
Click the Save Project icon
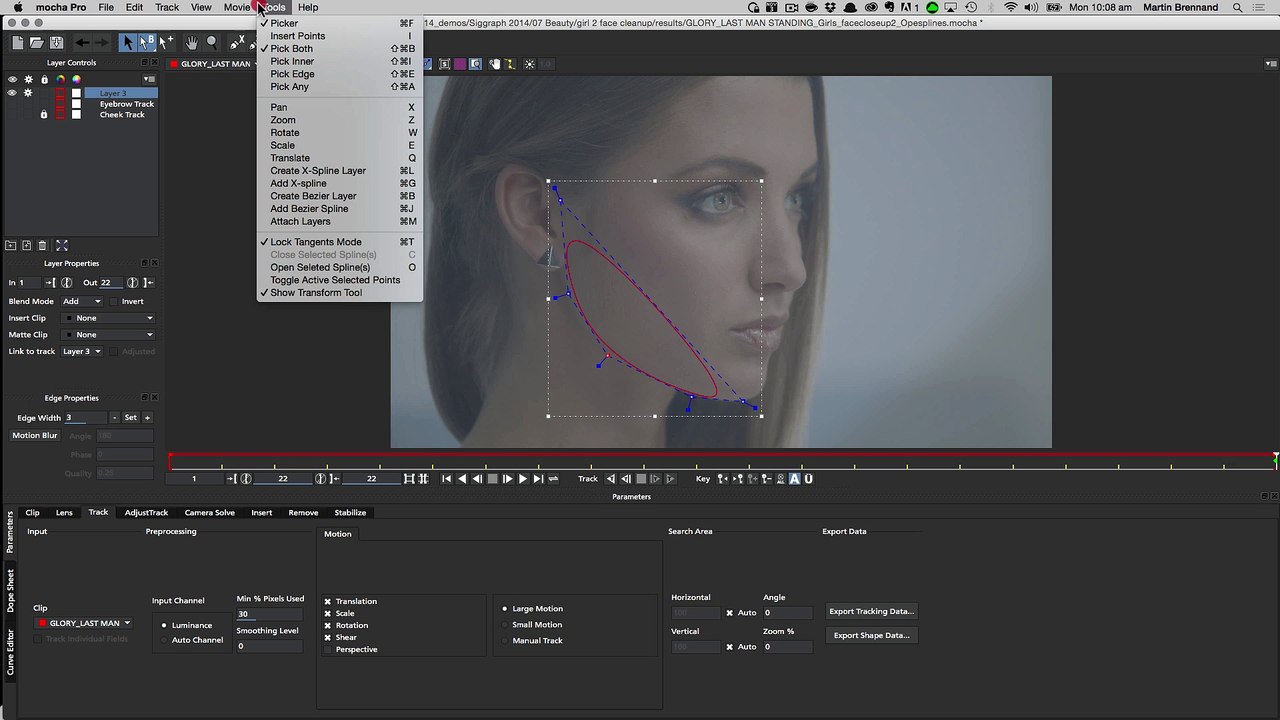pos(56,42)
